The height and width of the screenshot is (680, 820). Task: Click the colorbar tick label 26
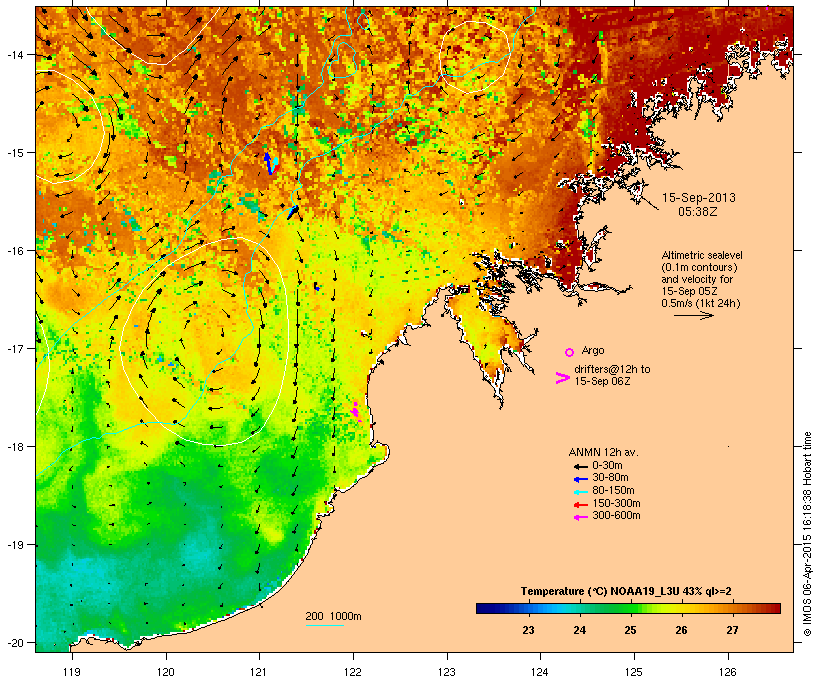pyautogui.click(x=681, y=630)
